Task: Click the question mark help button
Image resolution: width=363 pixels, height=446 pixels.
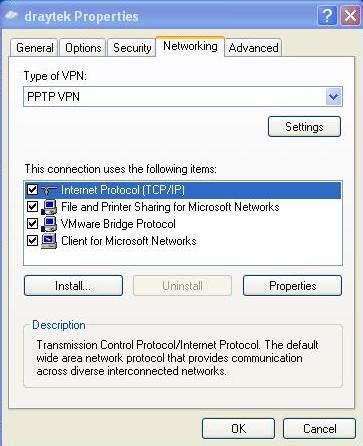Action: click(x=327, y=15)
